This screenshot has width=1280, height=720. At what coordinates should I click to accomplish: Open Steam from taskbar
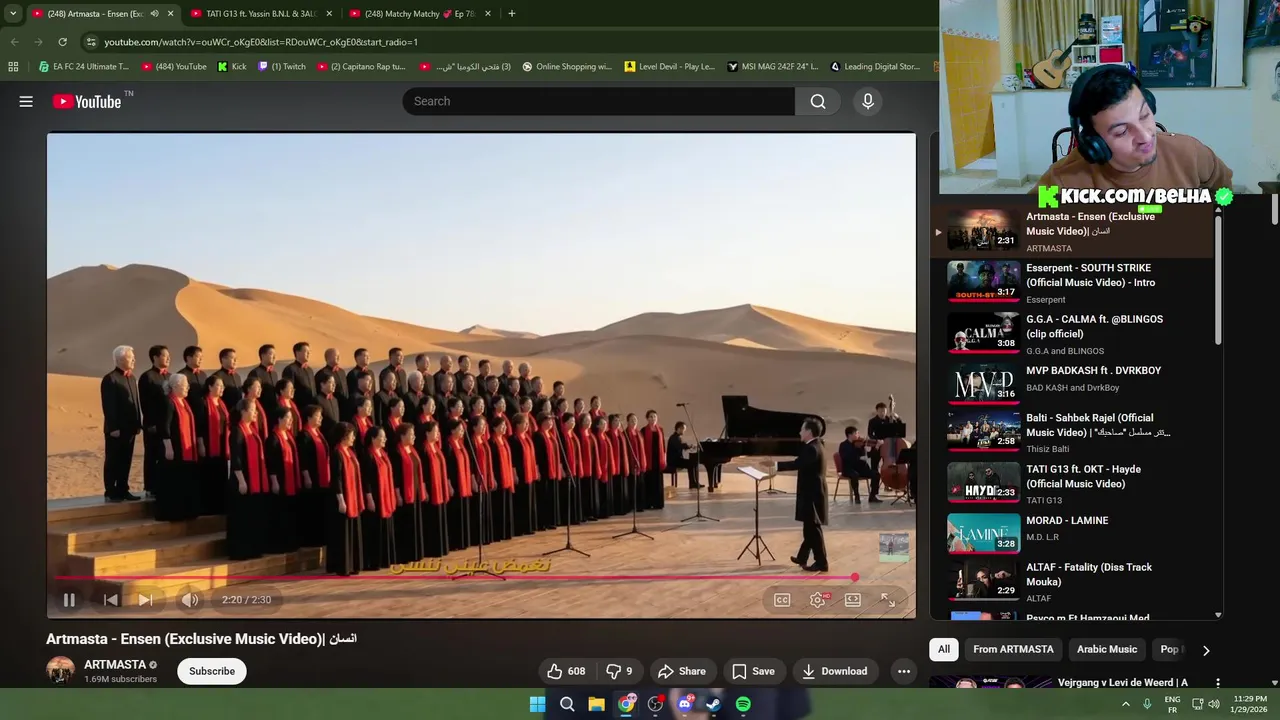tap(714, 704)
